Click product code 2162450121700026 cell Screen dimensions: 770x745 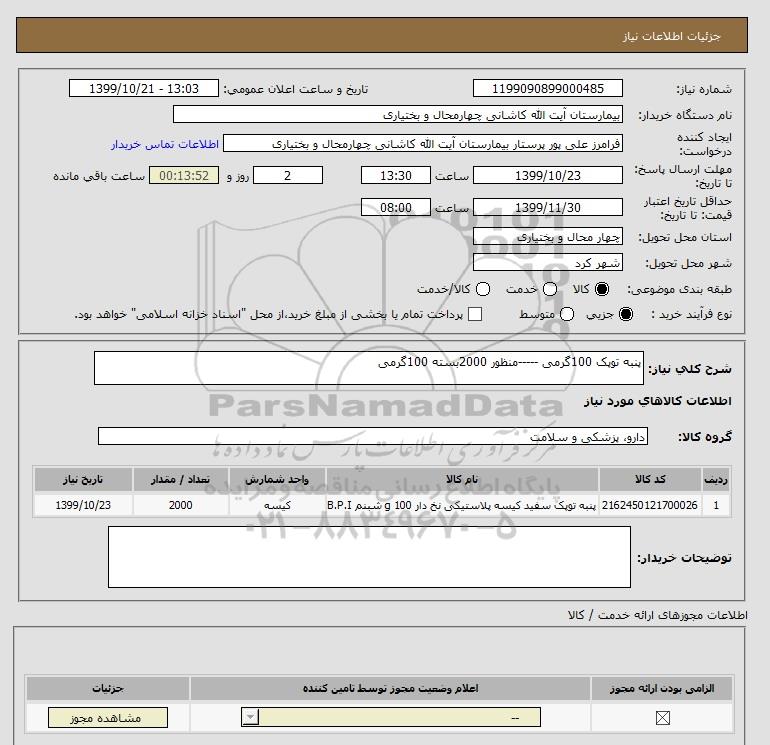point(650,505)
